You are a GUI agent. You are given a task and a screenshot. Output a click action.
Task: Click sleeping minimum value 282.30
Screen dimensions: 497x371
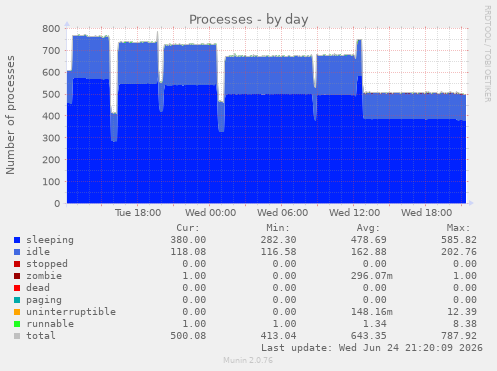[x=278, y=240]
